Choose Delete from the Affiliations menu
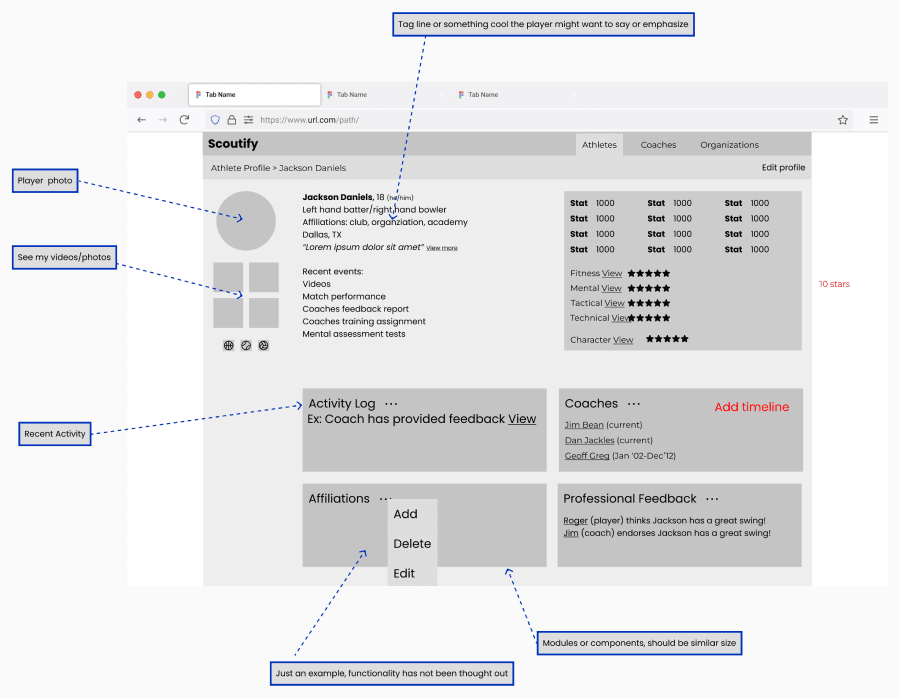The height and width of the screenshot is (698, 900). 412,544
